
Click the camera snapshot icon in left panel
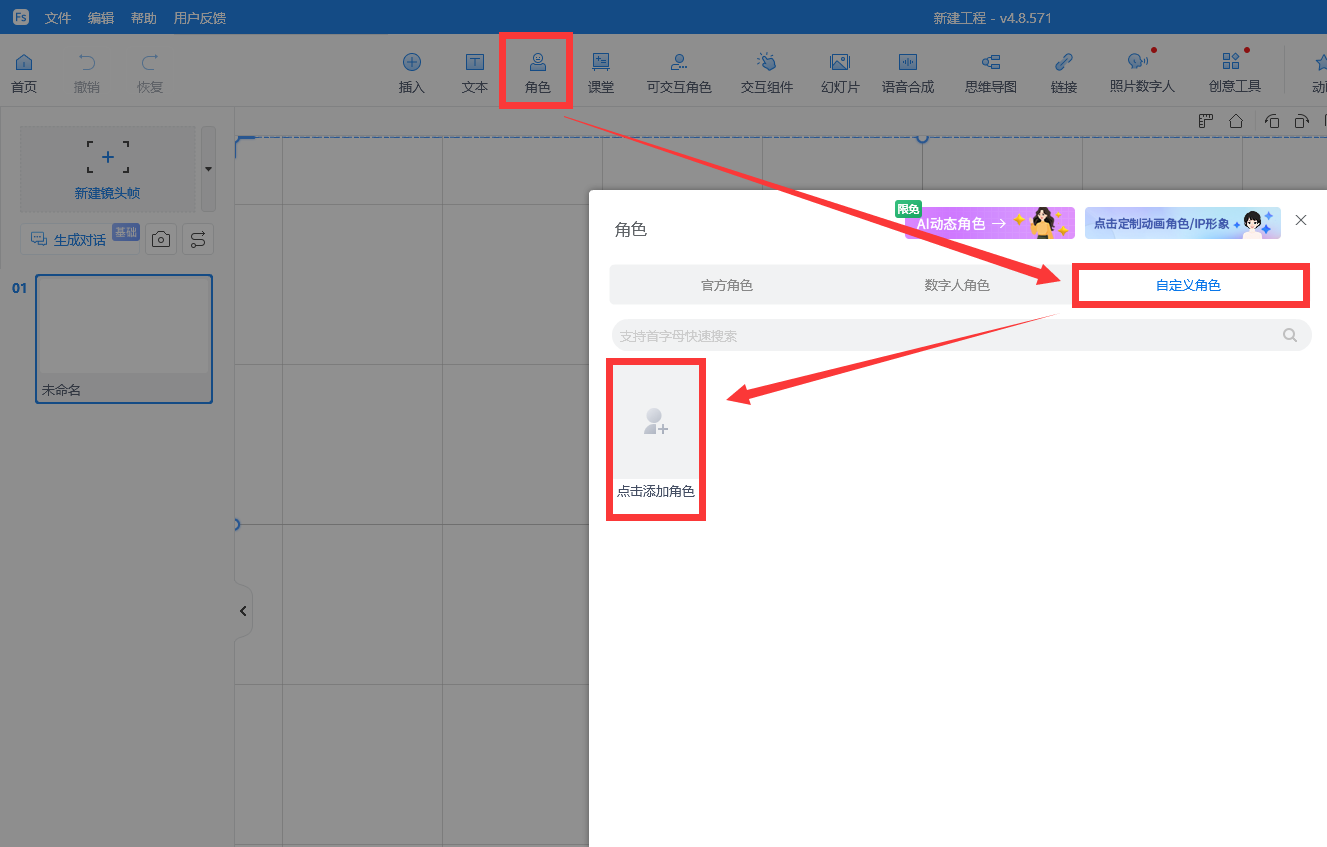coord(160,239)
